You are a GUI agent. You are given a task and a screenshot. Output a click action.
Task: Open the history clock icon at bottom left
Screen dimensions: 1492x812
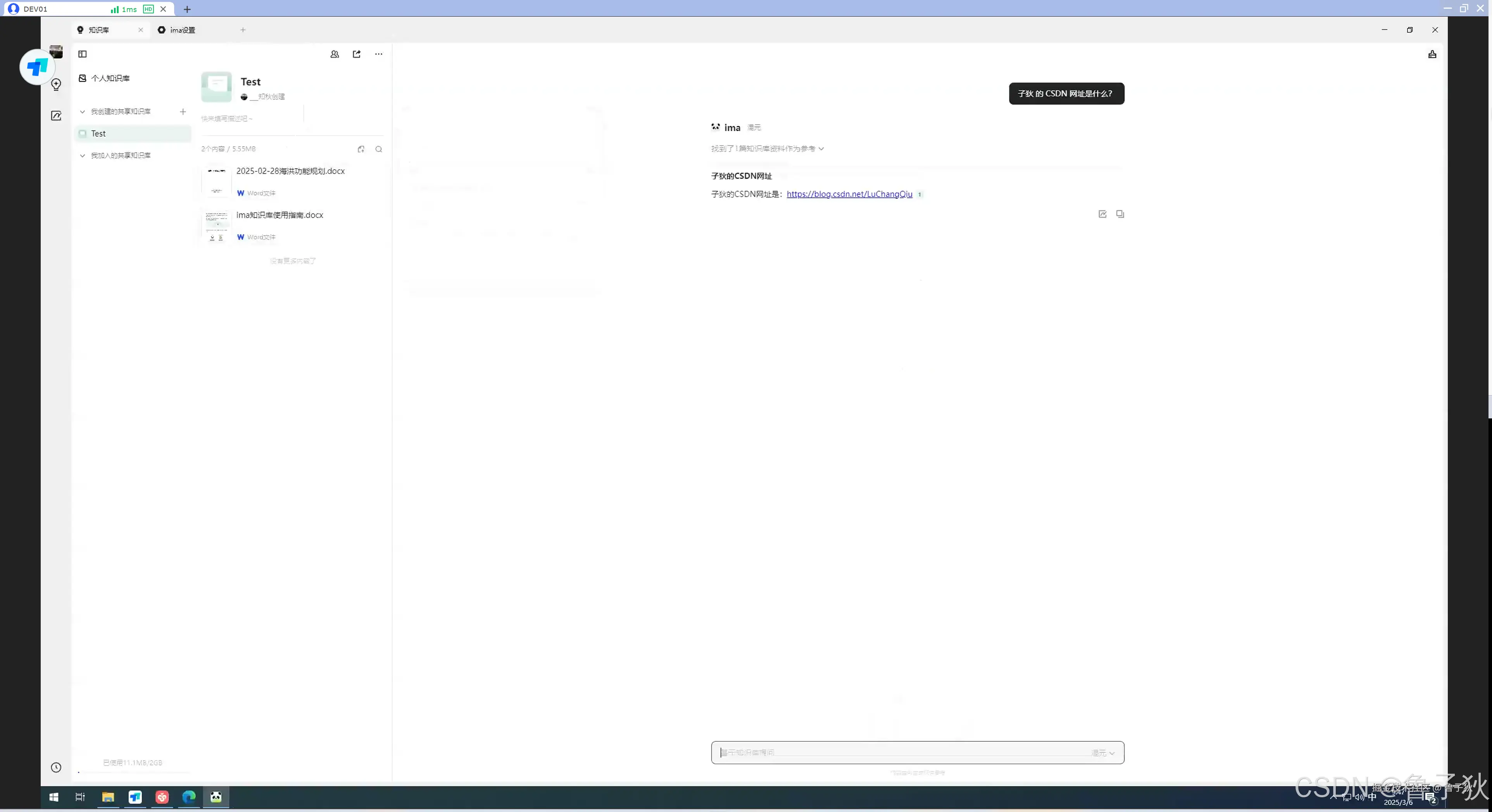(x=56, y=767)
